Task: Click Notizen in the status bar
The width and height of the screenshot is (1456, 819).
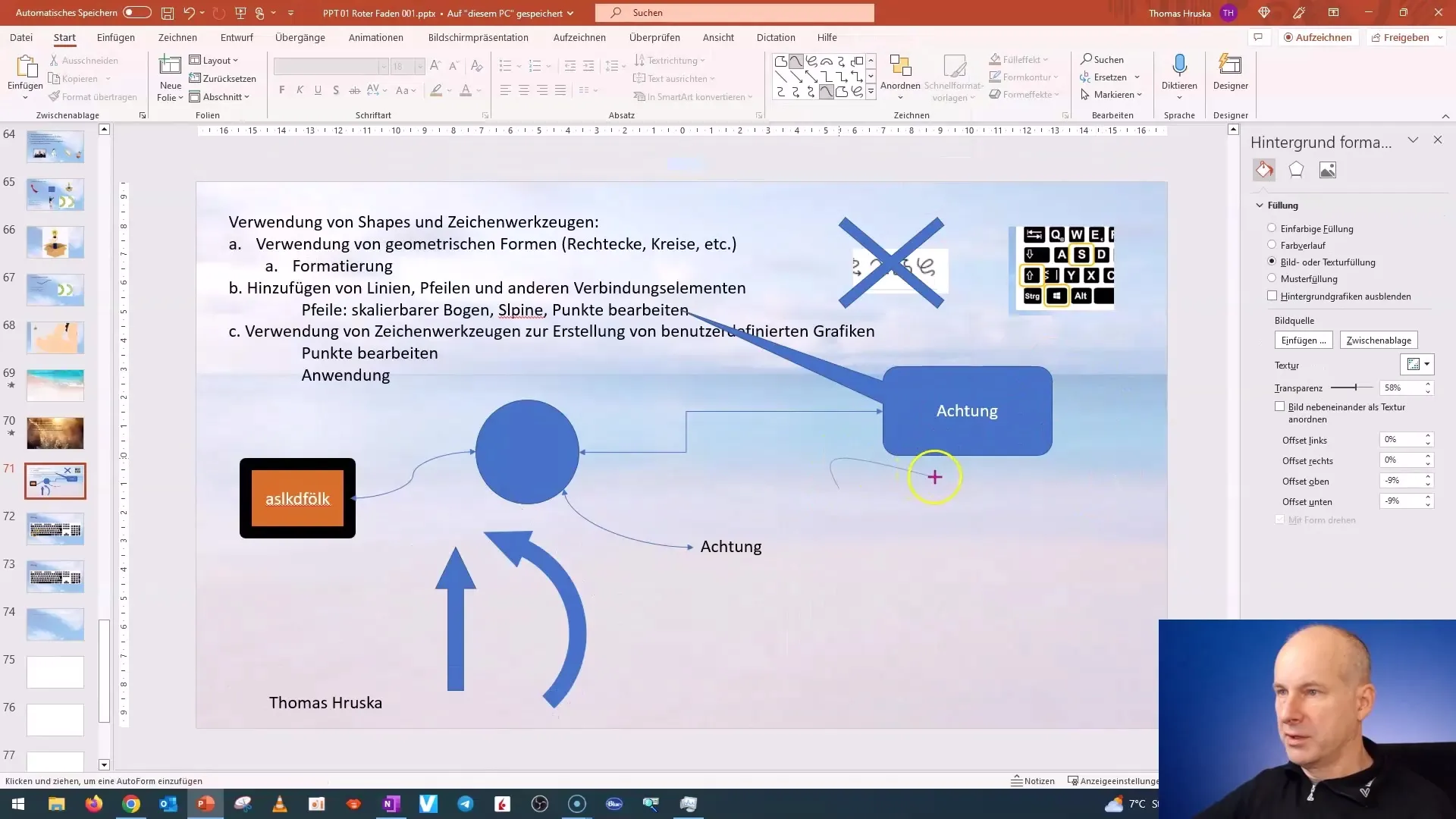Action: click(1033, 781)
